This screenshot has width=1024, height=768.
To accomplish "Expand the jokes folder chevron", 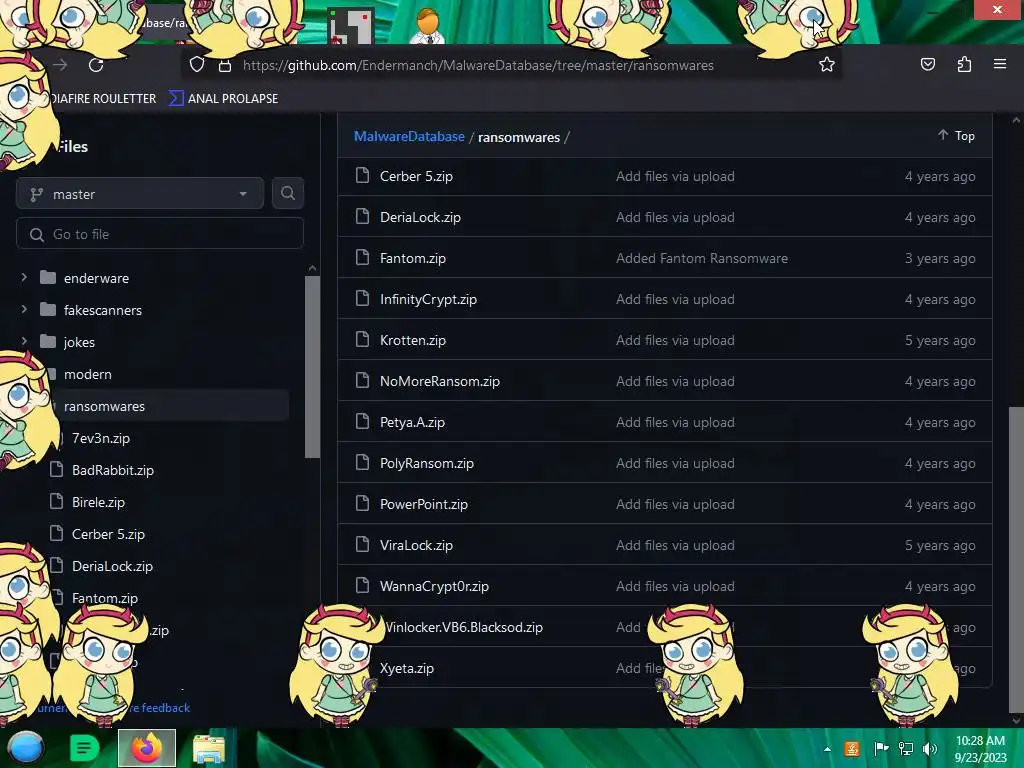I will point(24,341).
